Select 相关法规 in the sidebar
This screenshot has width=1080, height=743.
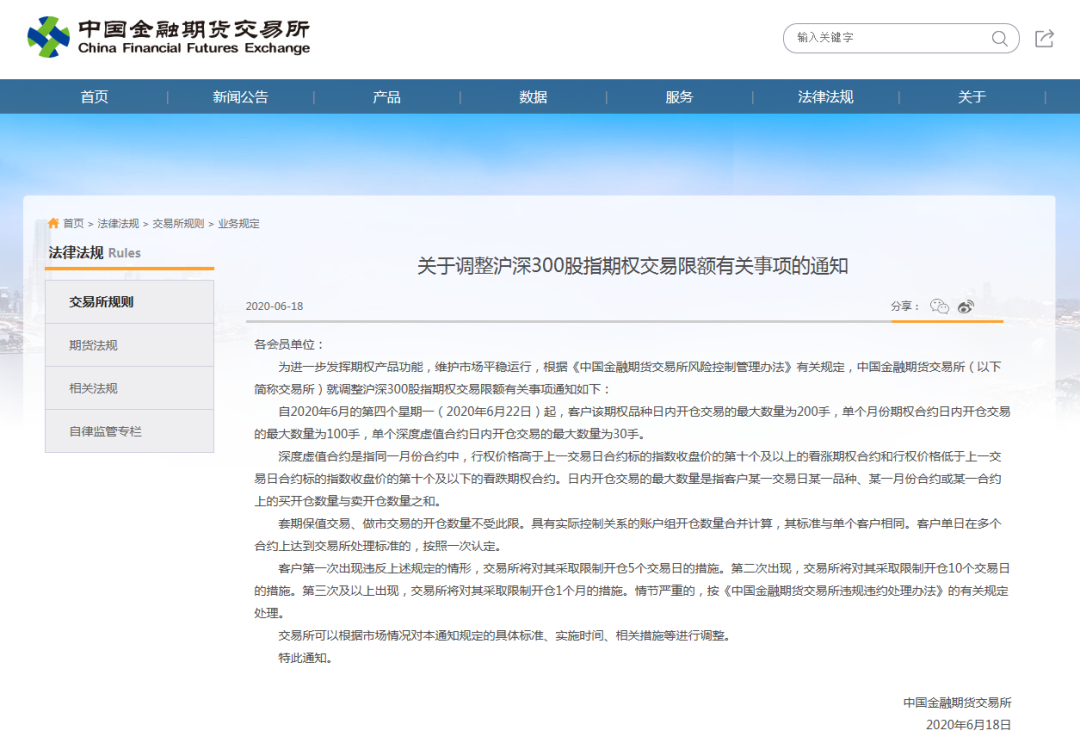(129, 388)
